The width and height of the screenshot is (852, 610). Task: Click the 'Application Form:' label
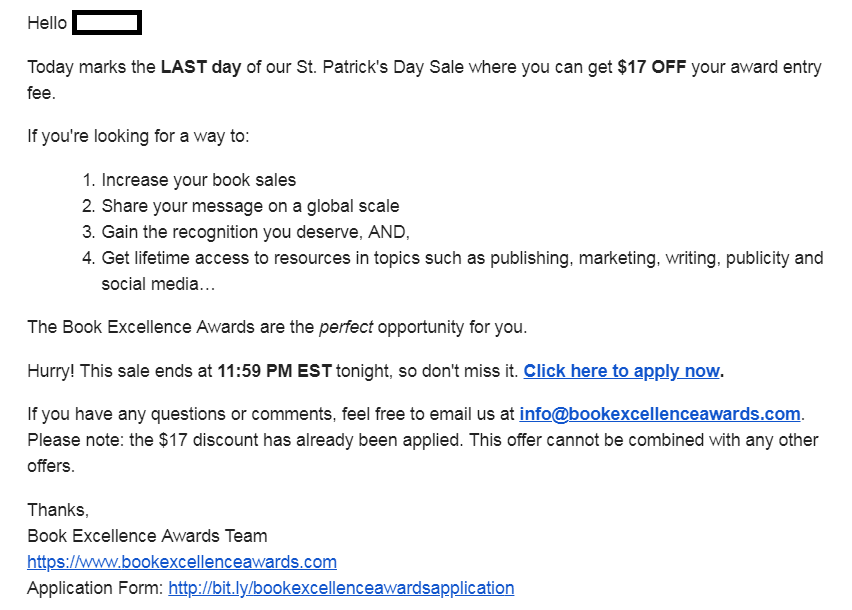(95, 588)
